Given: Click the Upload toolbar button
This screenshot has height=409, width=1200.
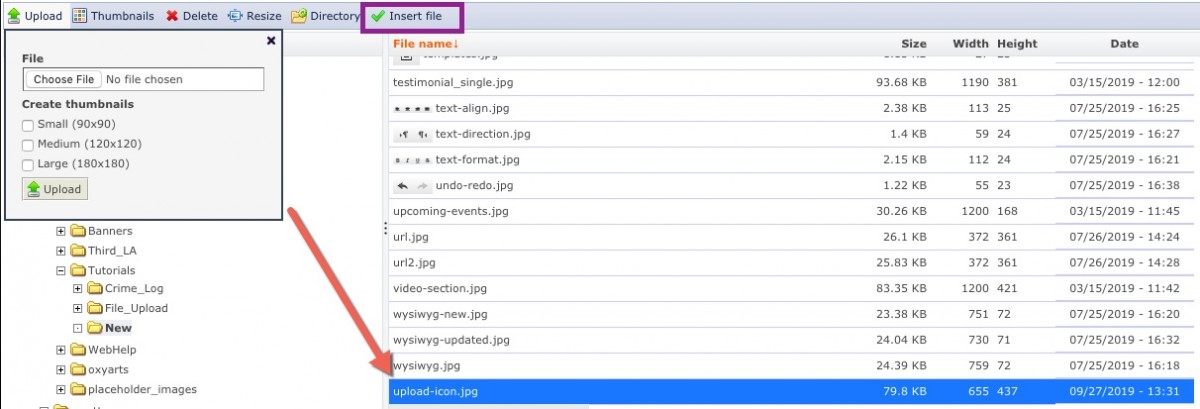Looking at the screenshot, I should pyautogui.click(x=35, y=16).
